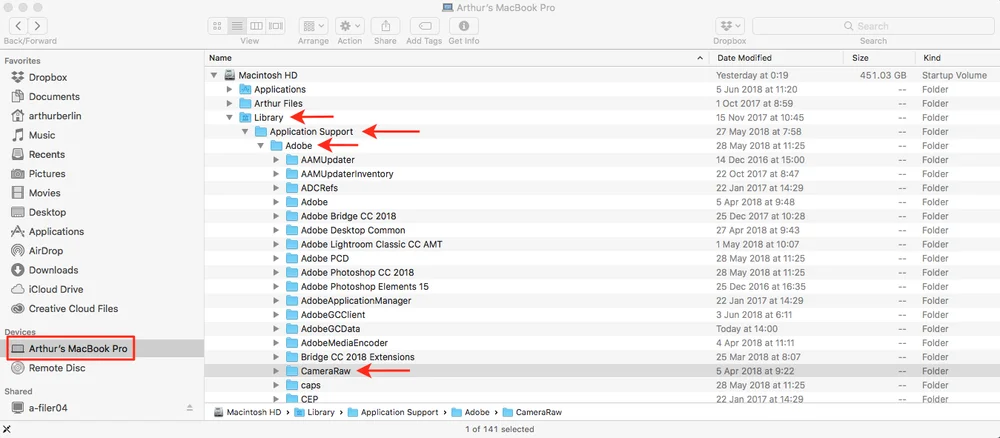Switch to column view
Image resolution: width=1000 pixels, height=438 pixels.
tap(256, 26)
